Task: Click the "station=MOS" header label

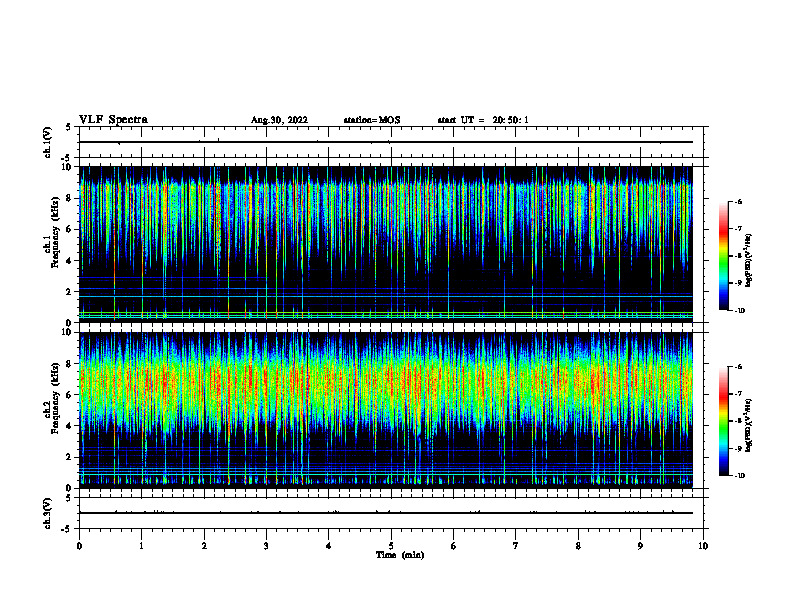Action: point(372,120)
